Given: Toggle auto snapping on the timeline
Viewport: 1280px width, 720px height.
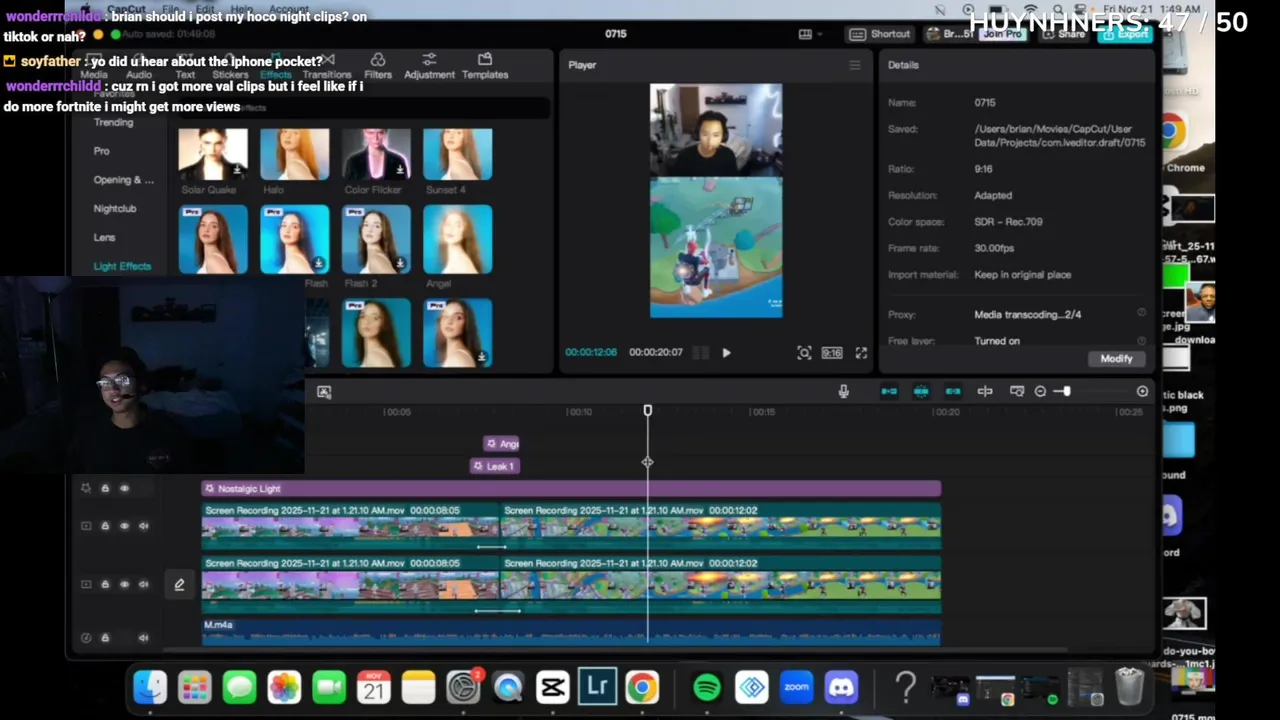Looking at the screenshot, I should click(921, 391).
